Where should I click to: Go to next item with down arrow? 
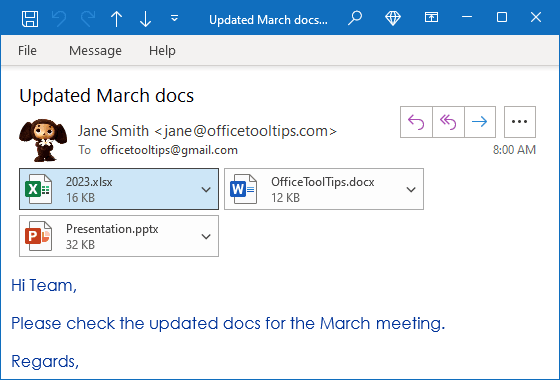coord(145,19)
